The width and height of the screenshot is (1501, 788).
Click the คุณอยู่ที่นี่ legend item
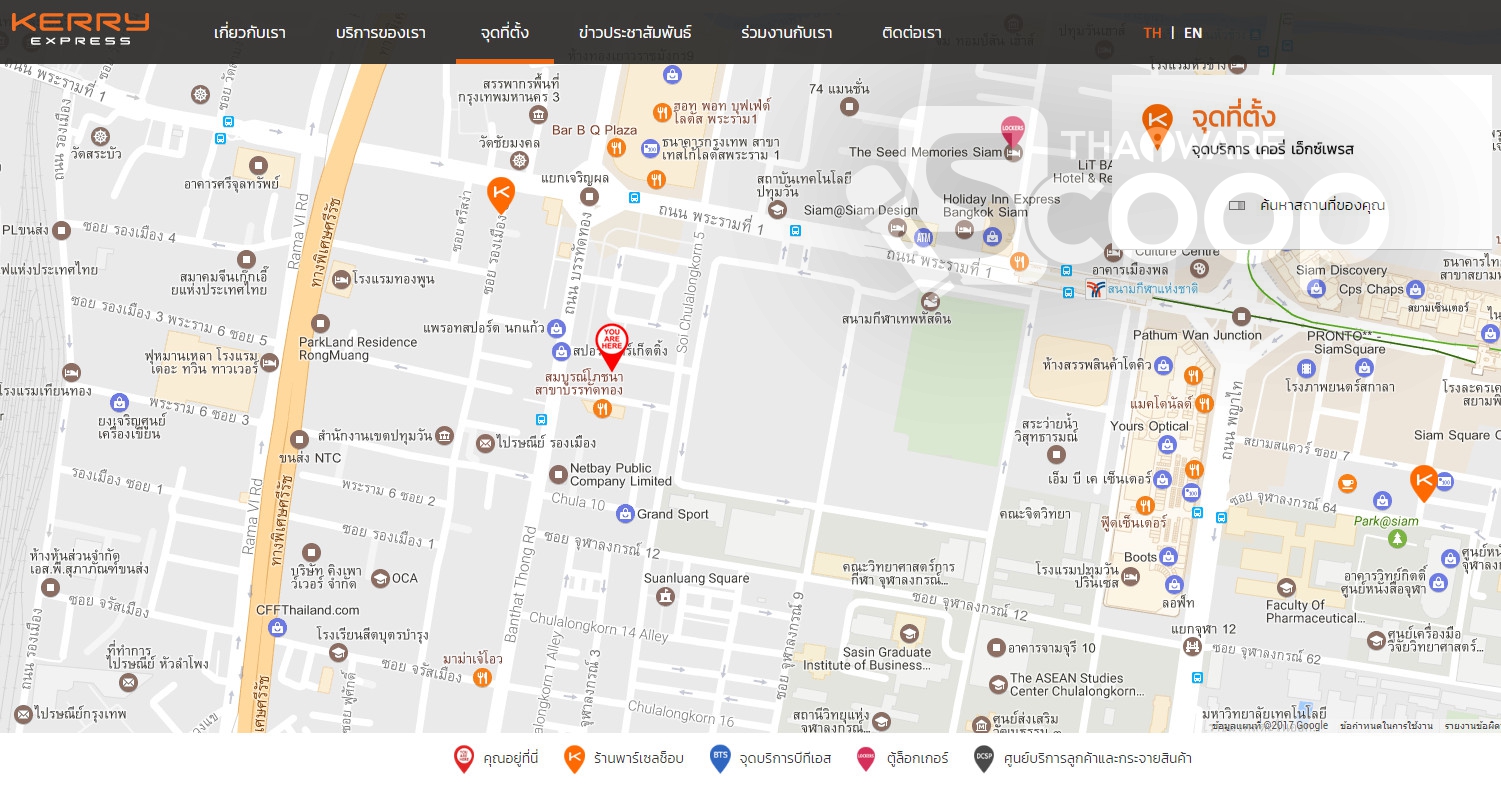tap(496, 759)
